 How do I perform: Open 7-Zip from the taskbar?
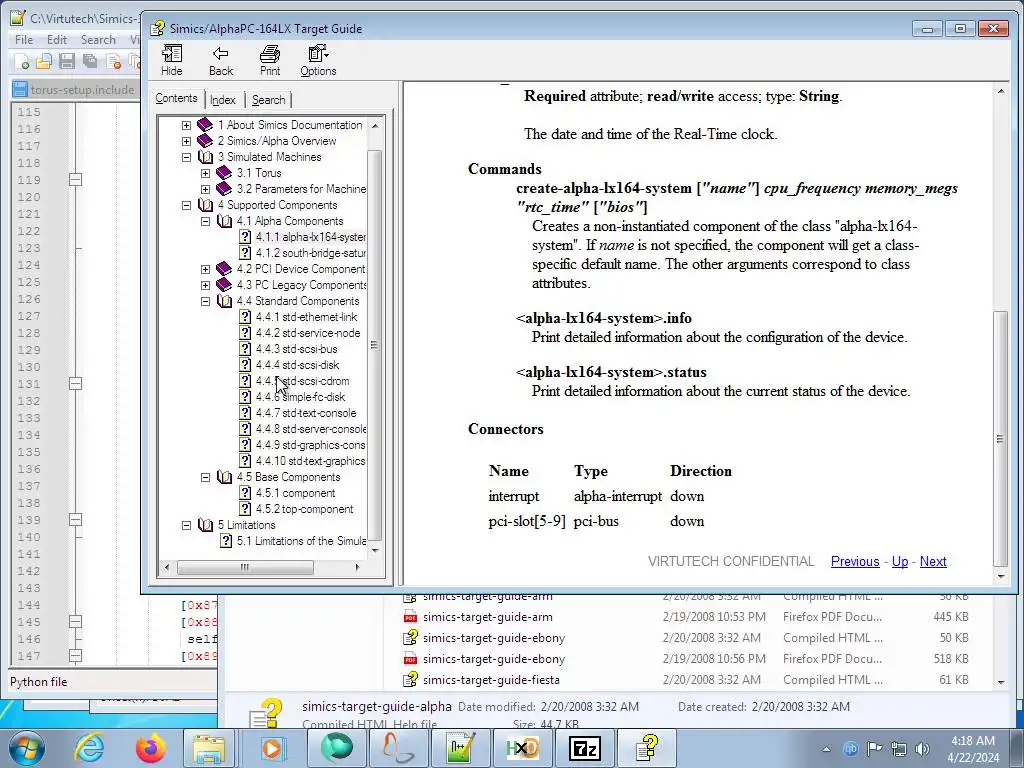coord(584,748)
